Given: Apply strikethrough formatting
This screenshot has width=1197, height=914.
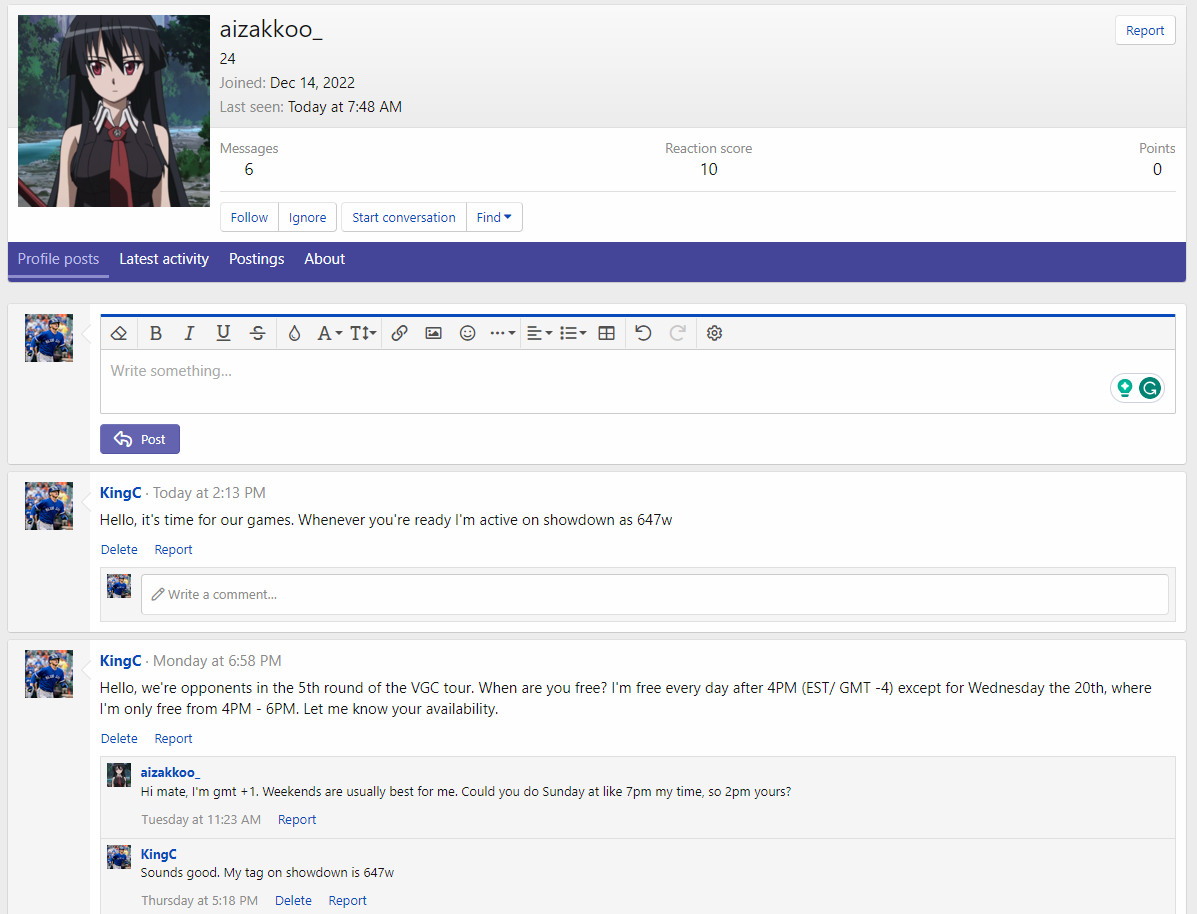Looking at the screenshot, I should click(x=257, y=333).
